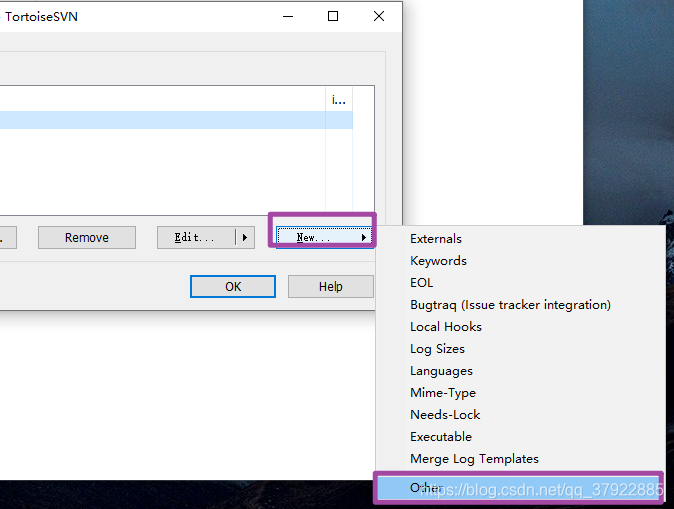Select Local Hooks menu entry

520,327
